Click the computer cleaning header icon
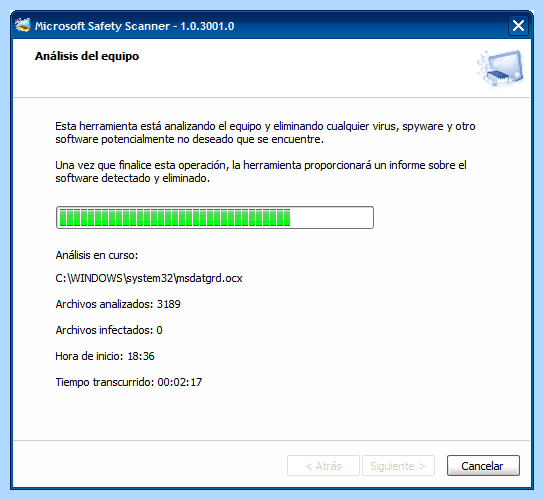 501,68
